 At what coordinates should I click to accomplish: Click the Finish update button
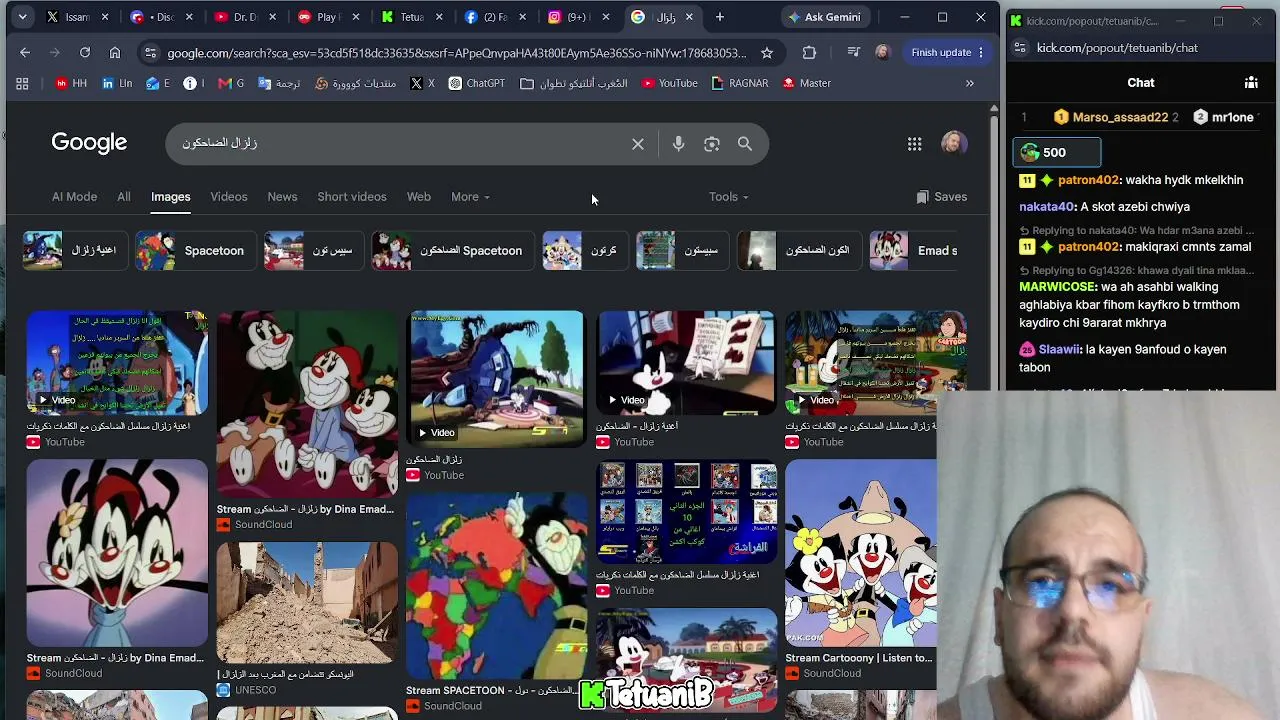tap(947, 52)
